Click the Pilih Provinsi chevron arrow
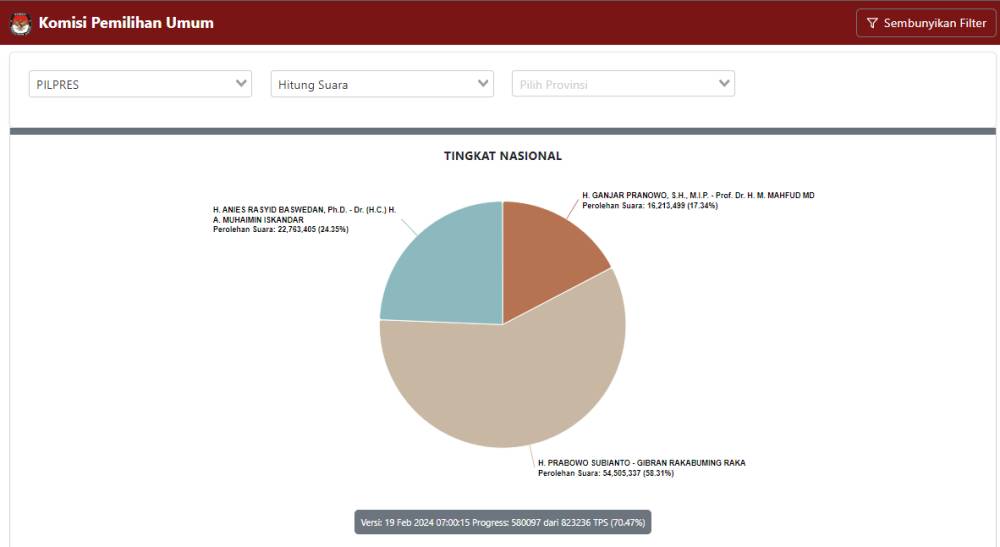Viewport: 1000px width, 547px height. coord(724,84)
